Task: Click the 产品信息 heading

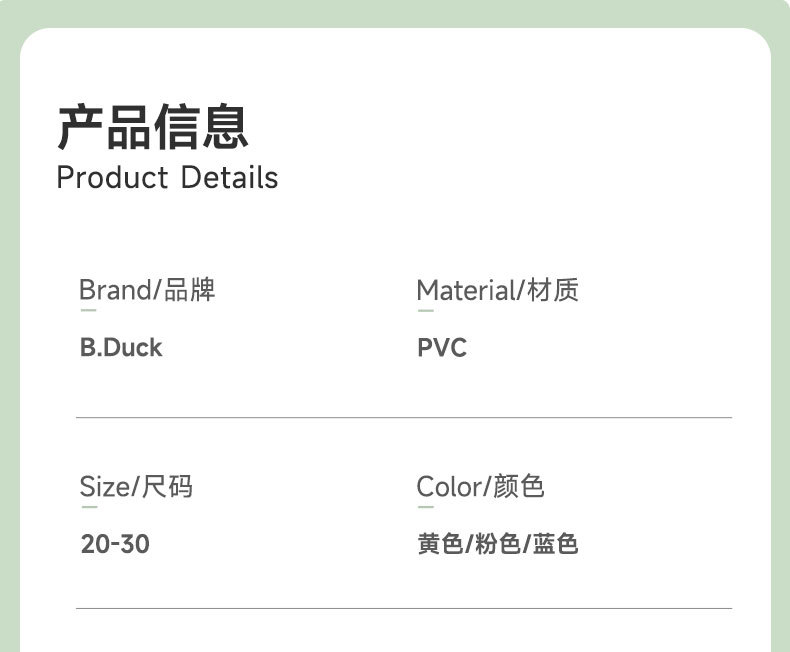Action: pyautogui.click(x=152, y=127)
